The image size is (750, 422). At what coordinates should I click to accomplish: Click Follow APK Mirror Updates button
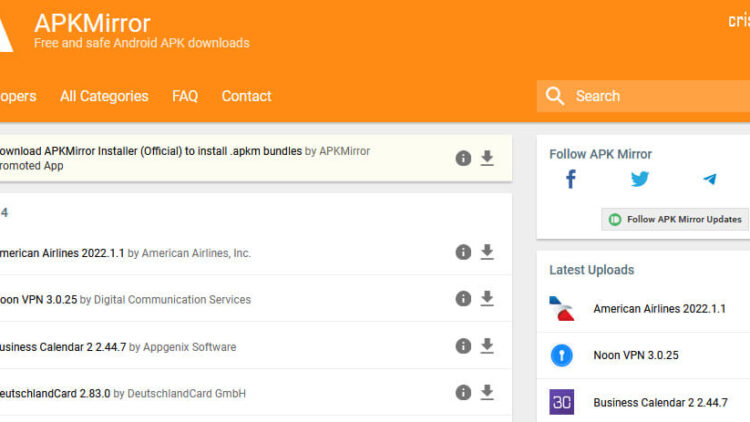pos(675,219)
